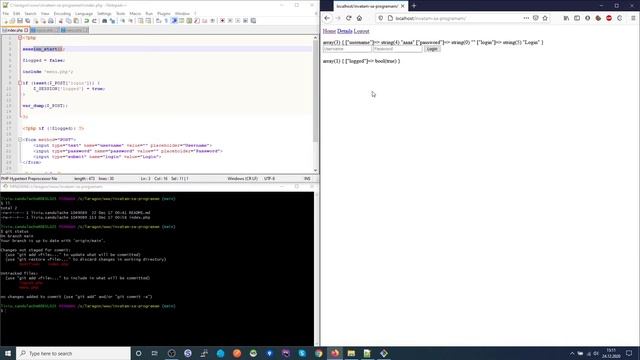Screen dimensions: 640x360
Task: Open a new Firefox tab with plus button
Action: point(414,6)
